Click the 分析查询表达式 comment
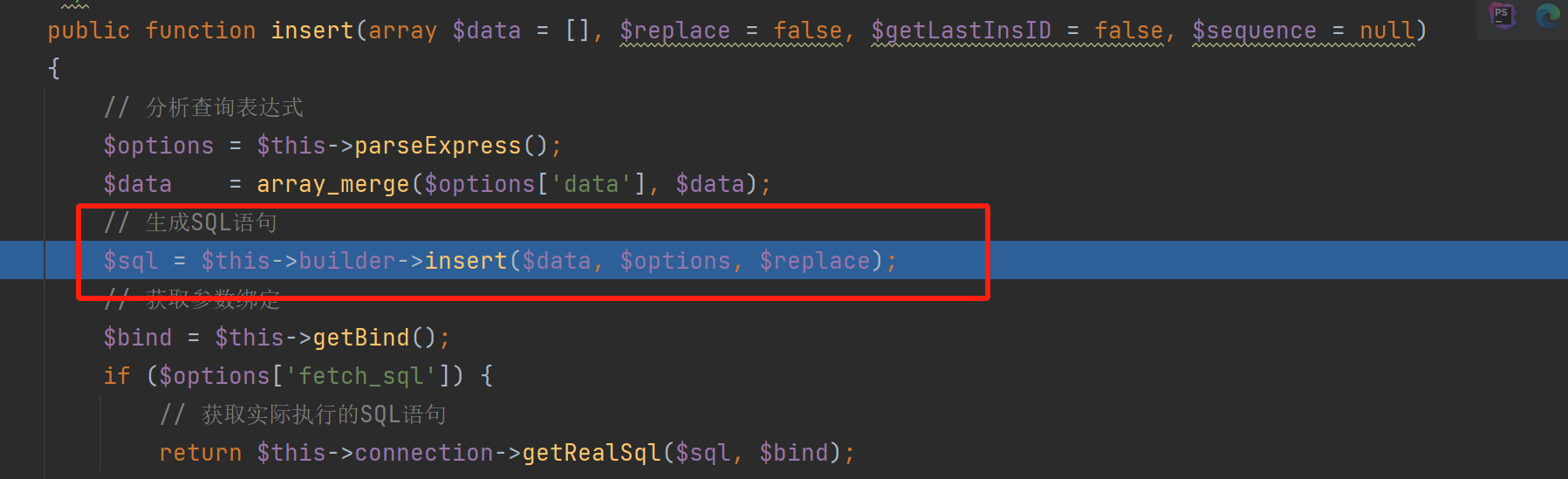This screenshot has width=1568, height=479. 224,107
